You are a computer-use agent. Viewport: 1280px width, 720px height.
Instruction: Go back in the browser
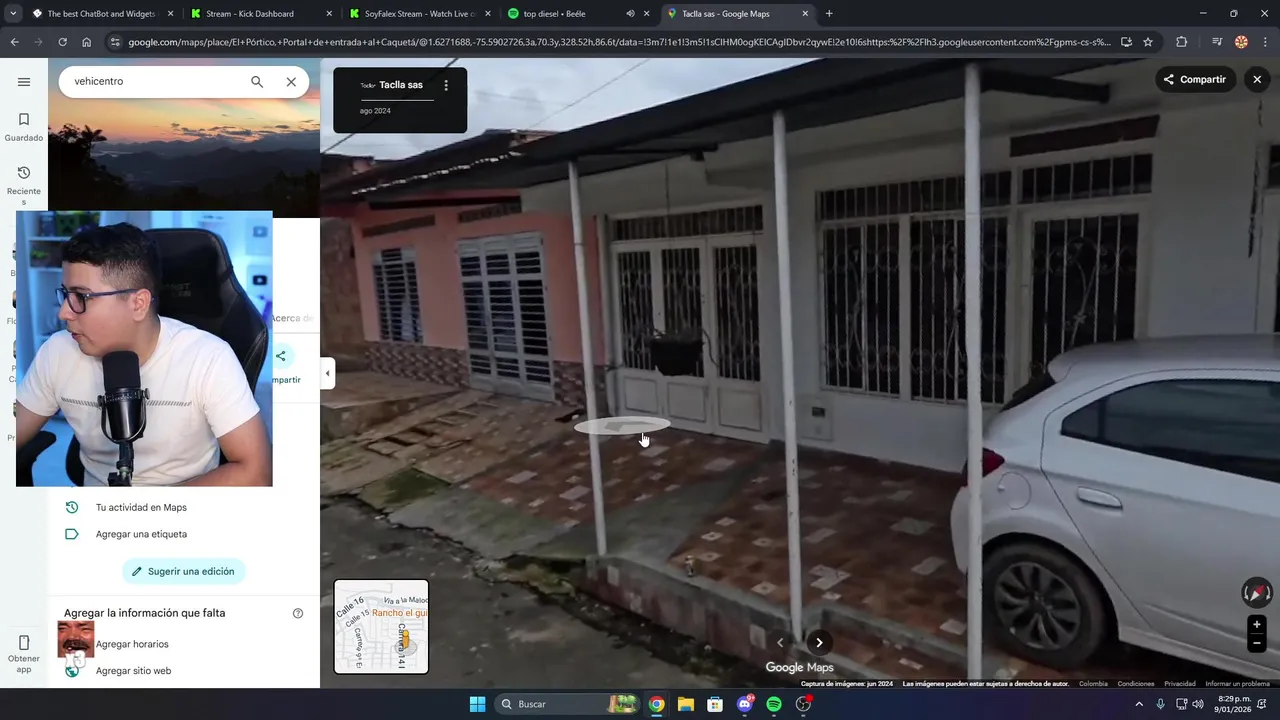click(x=14, y=42)
